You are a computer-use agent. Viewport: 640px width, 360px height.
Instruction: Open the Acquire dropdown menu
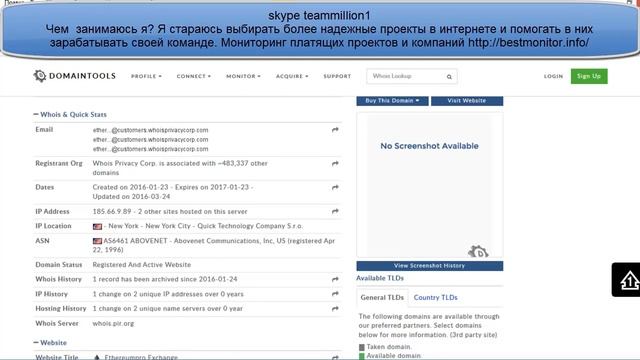click(292, 76)
